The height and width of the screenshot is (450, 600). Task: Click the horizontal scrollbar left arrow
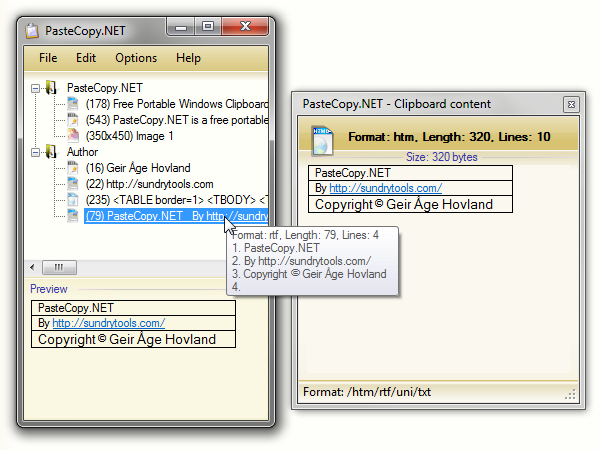pyautogui.click(x=32, y=267)
